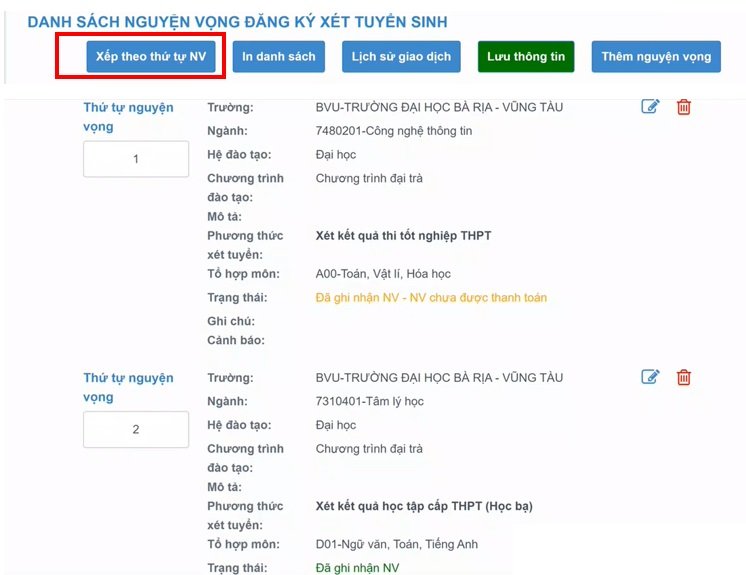
Task: Click the 'In danh sách' button
Action: click(277, 56)
